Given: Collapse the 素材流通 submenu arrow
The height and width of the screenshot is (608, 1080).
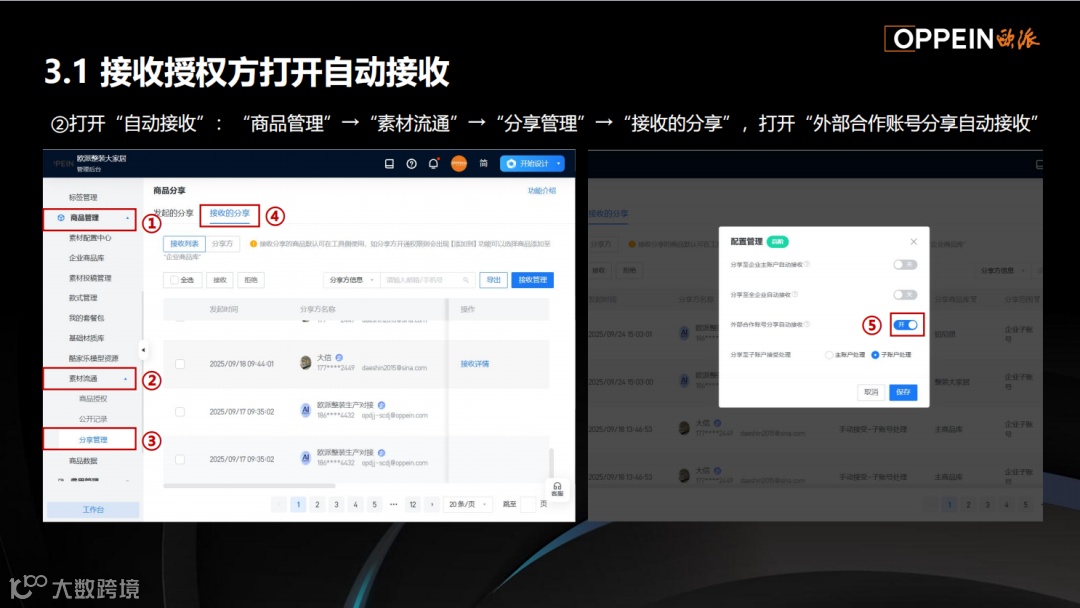Looking at the screenshot, I should pos(125,379).
